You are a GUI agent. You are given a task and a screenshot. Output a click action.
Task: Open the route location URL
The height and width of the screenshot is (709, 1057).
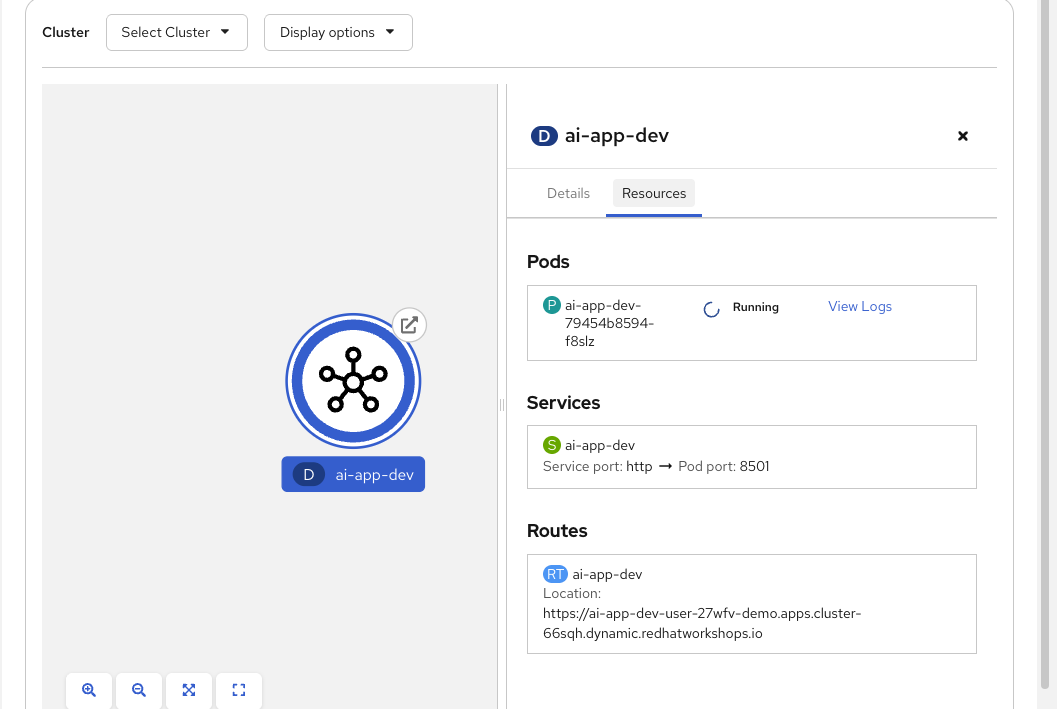[701, 623]
